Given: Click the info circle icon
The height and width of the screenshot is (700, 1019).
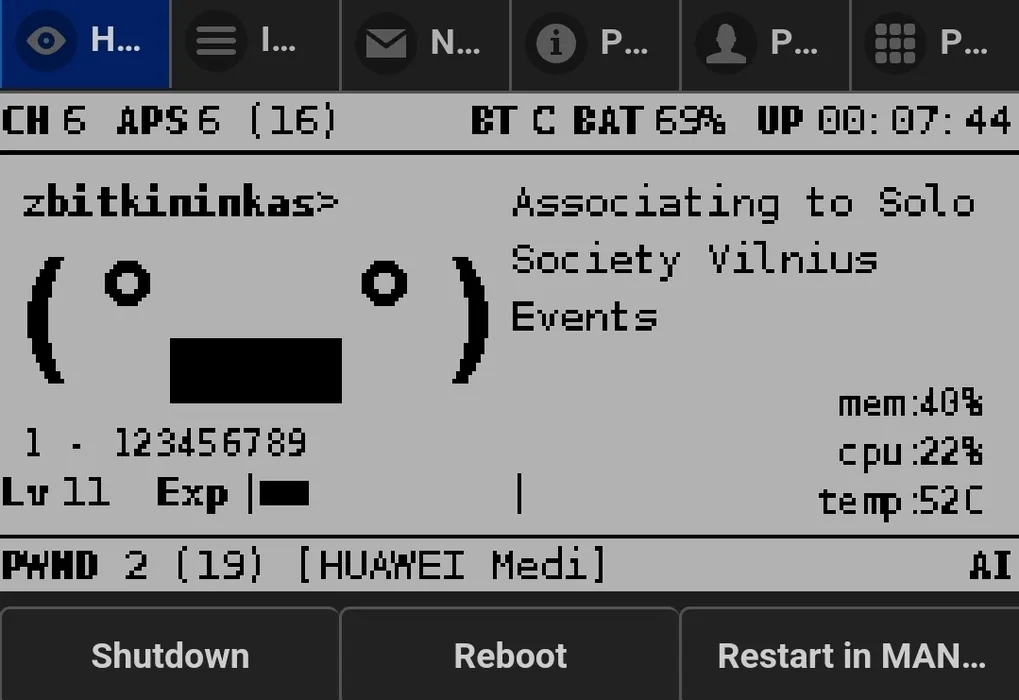Looking at the screenshot, I should 556,42.
